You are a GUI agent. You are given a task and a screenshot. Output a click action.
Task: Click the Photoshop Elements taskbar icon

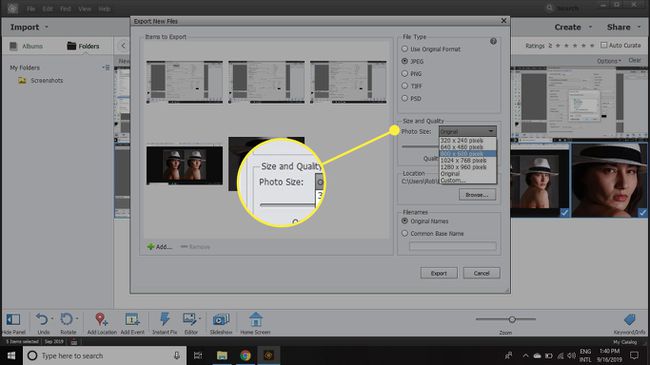(x=269, y=355)
